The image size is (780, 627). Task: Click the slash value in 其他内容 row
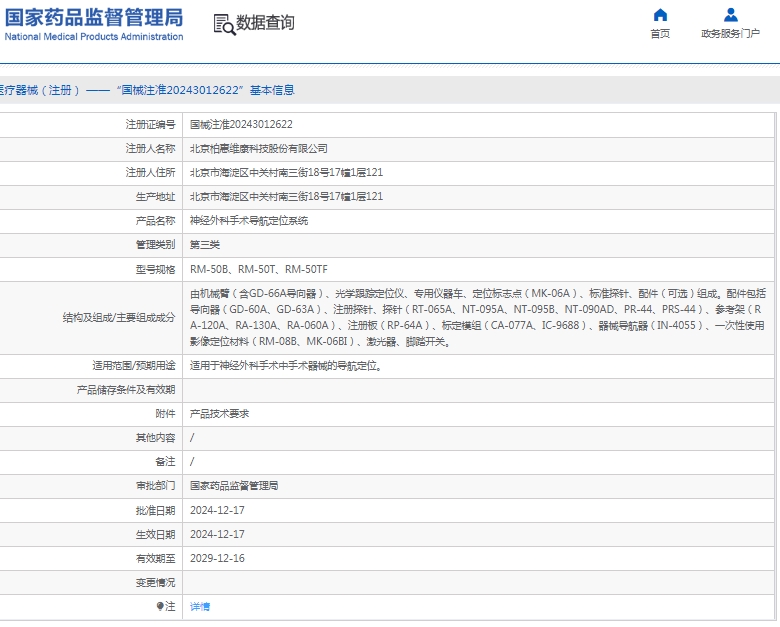[x=192, y=437]
